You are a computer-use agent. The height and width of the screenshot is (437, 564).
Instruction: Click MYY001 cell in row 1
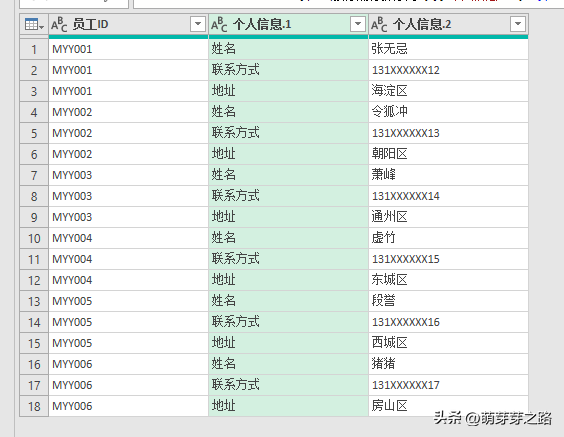point(128,49)
